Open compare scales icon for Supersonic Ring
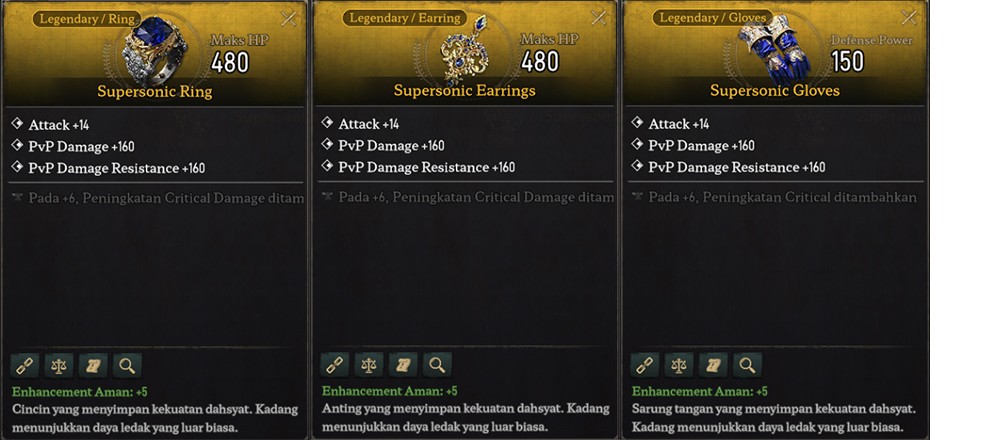 [59, 365]
